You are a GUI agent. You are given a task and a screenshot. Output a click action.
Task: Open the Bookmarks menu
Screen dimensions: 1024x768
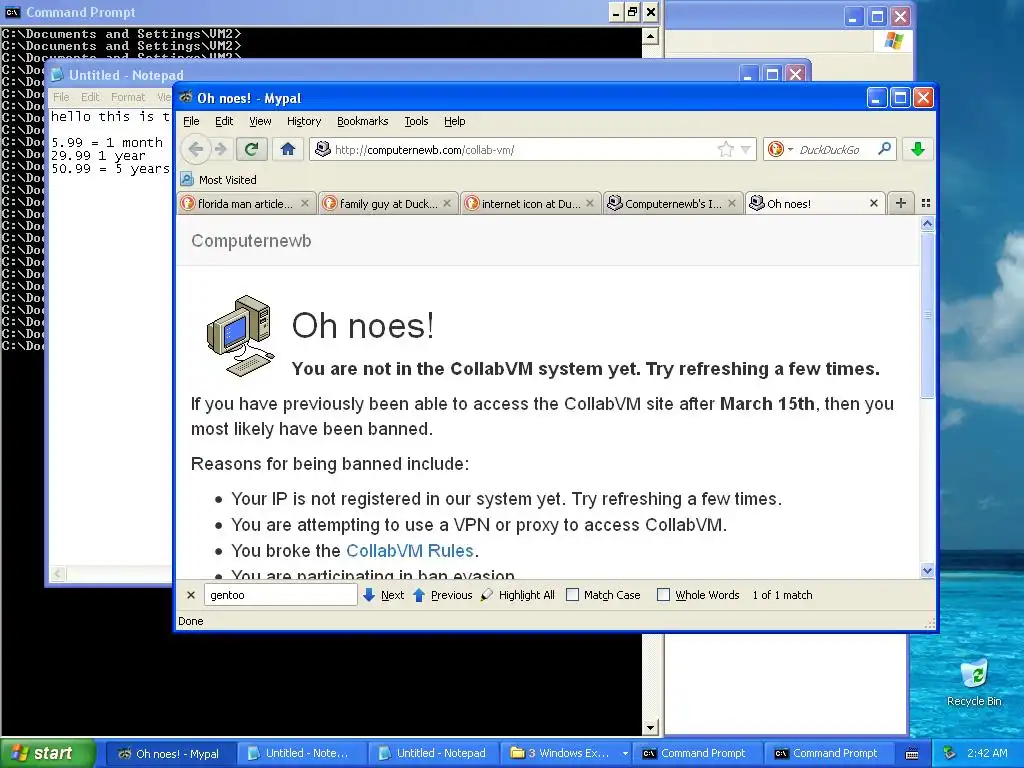[x=362, y=121]
